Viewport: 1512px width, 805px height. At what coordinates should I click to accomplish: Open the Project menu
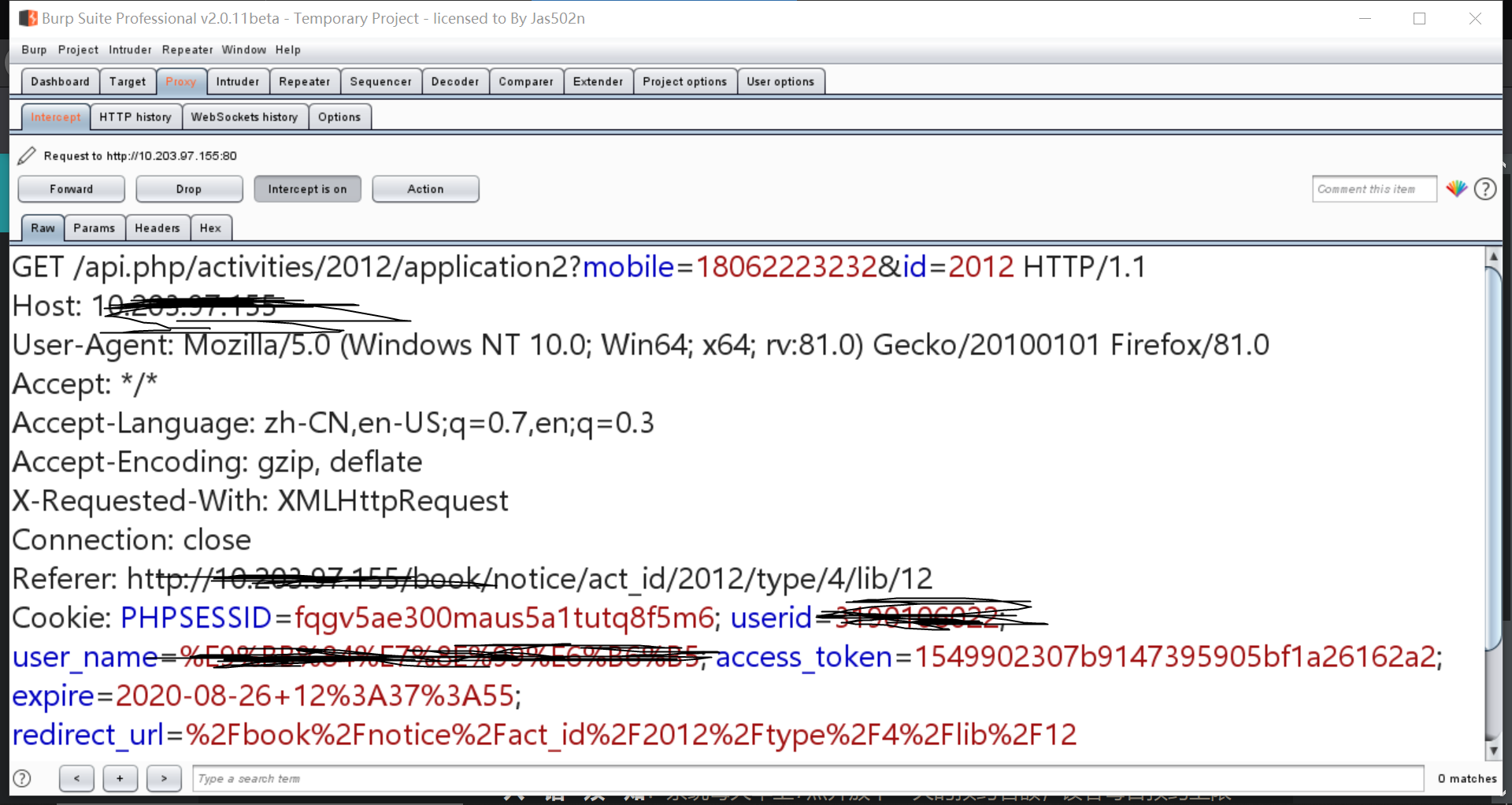[78, 50]
